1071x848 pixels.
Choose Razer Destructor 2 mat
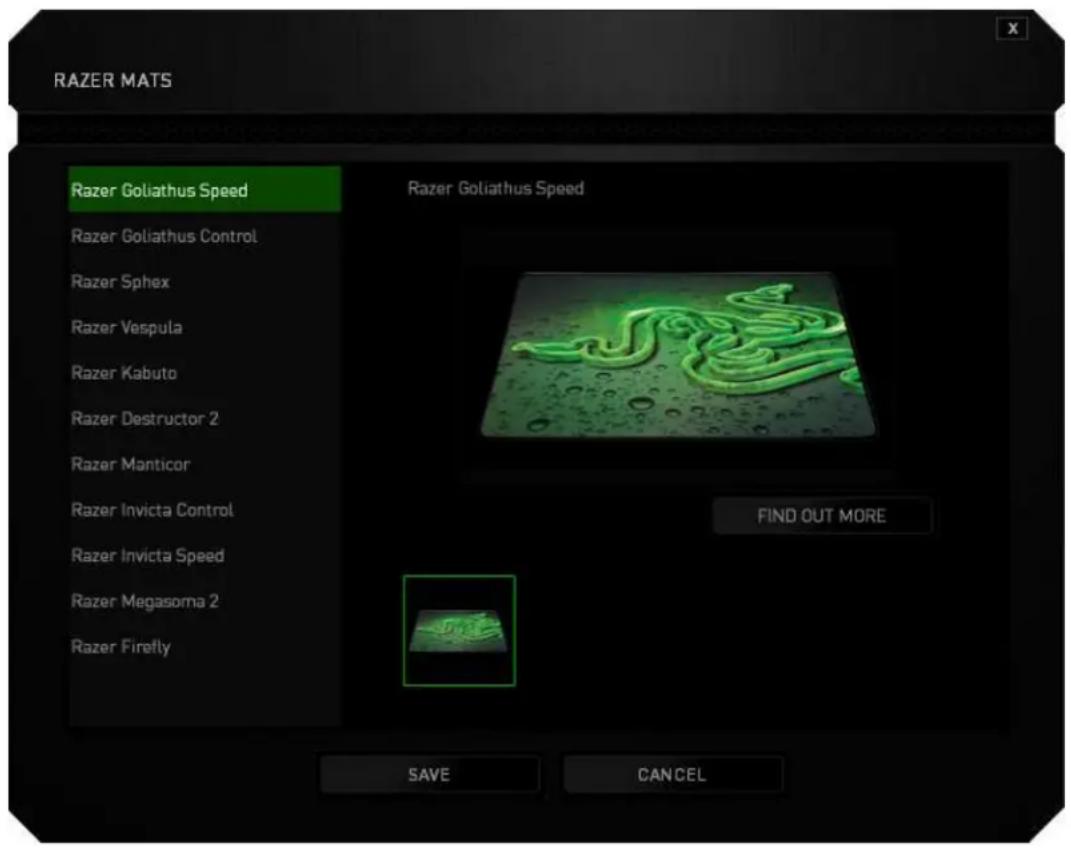[x=205, y=419]
